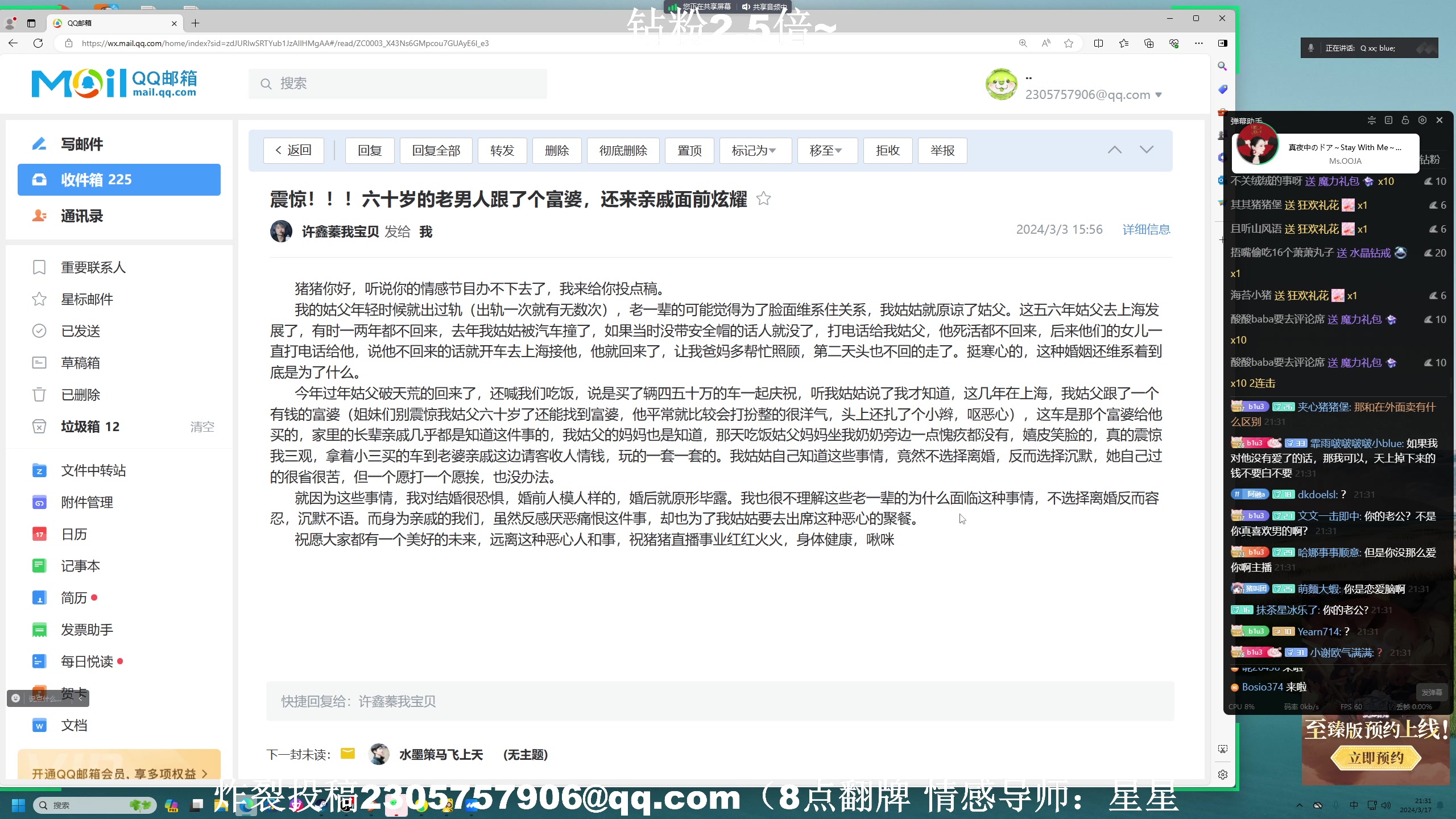Star this email next to subject
Screen dimensions: 1456x819
point(763,199)
